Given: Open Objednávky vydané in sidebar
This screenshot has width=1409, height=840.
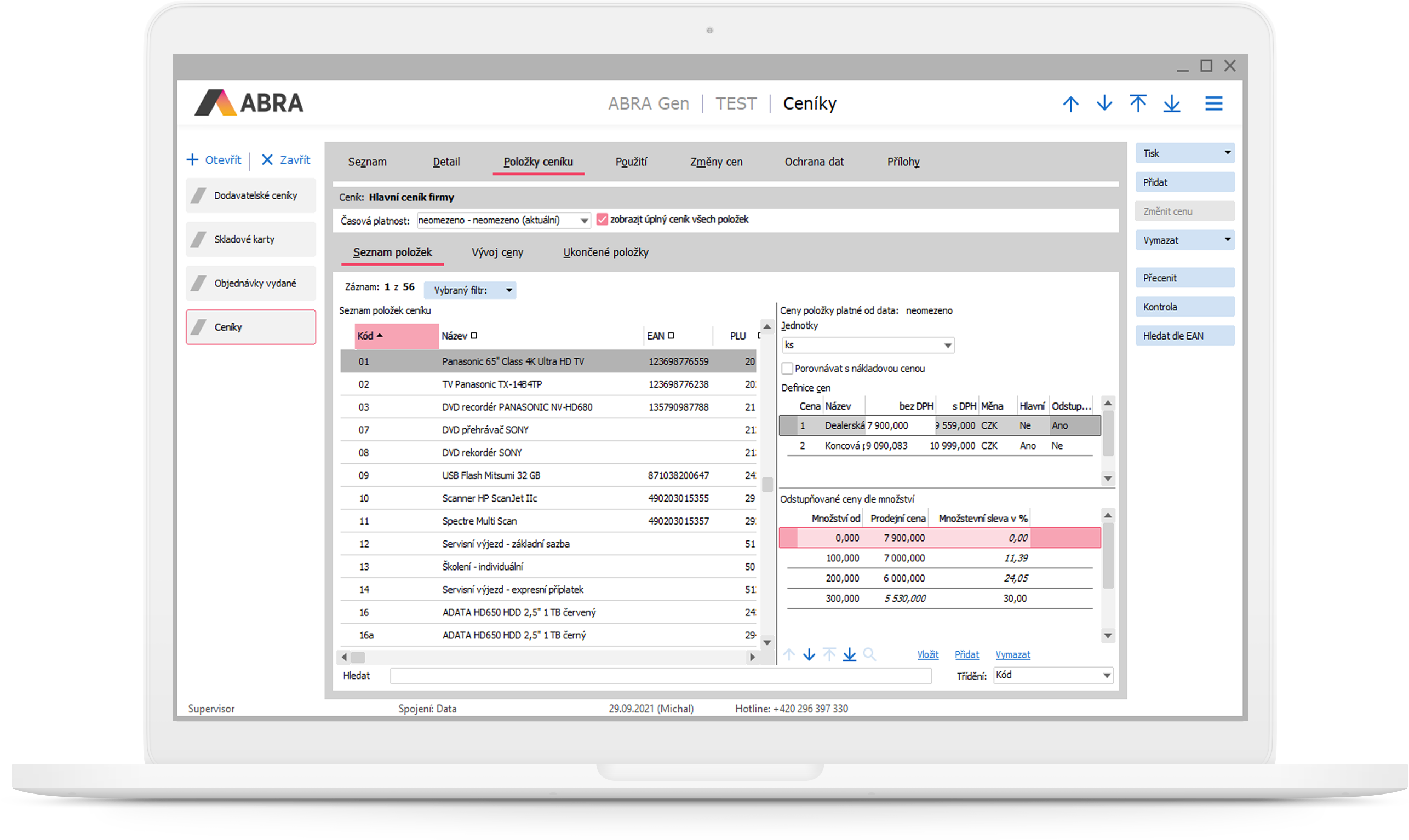Looking at the screenshot, I should point(251,284).
